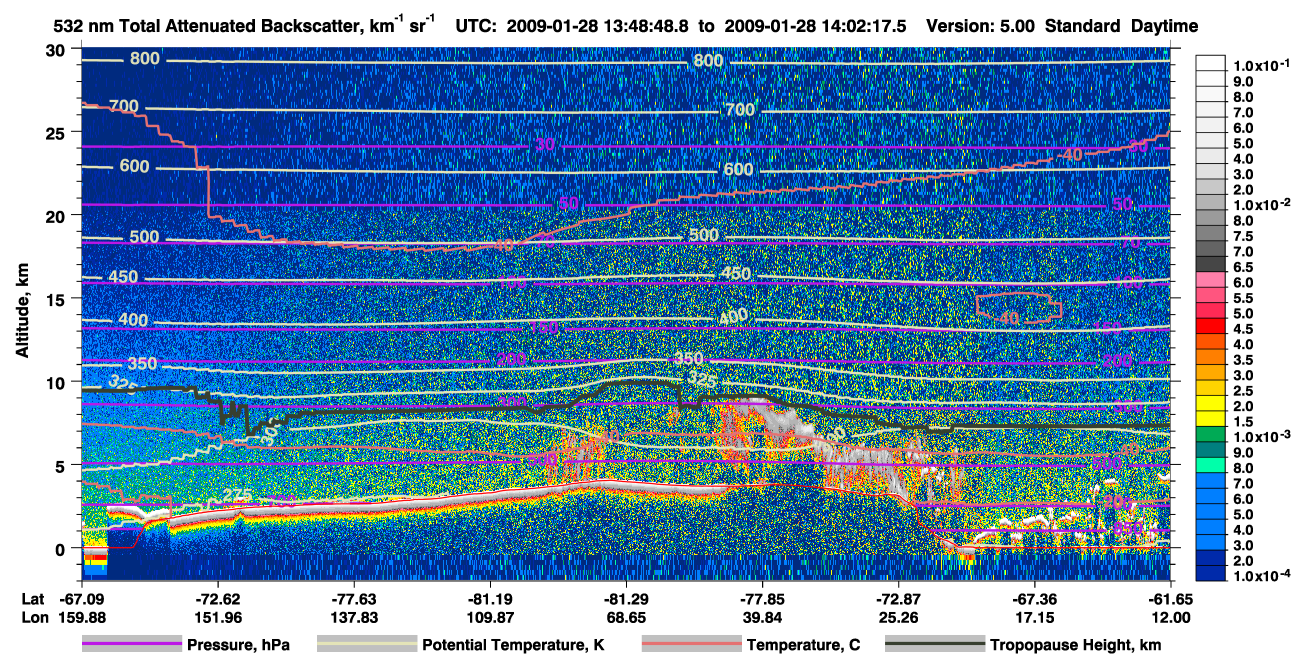Click the latitude value "-81.19"

click(490, 598)
